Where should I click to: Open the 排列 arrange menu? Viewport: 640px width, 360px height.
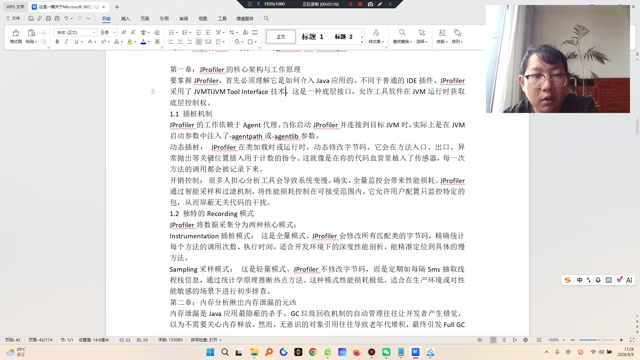pyautogui.click(x=457, y=36)
